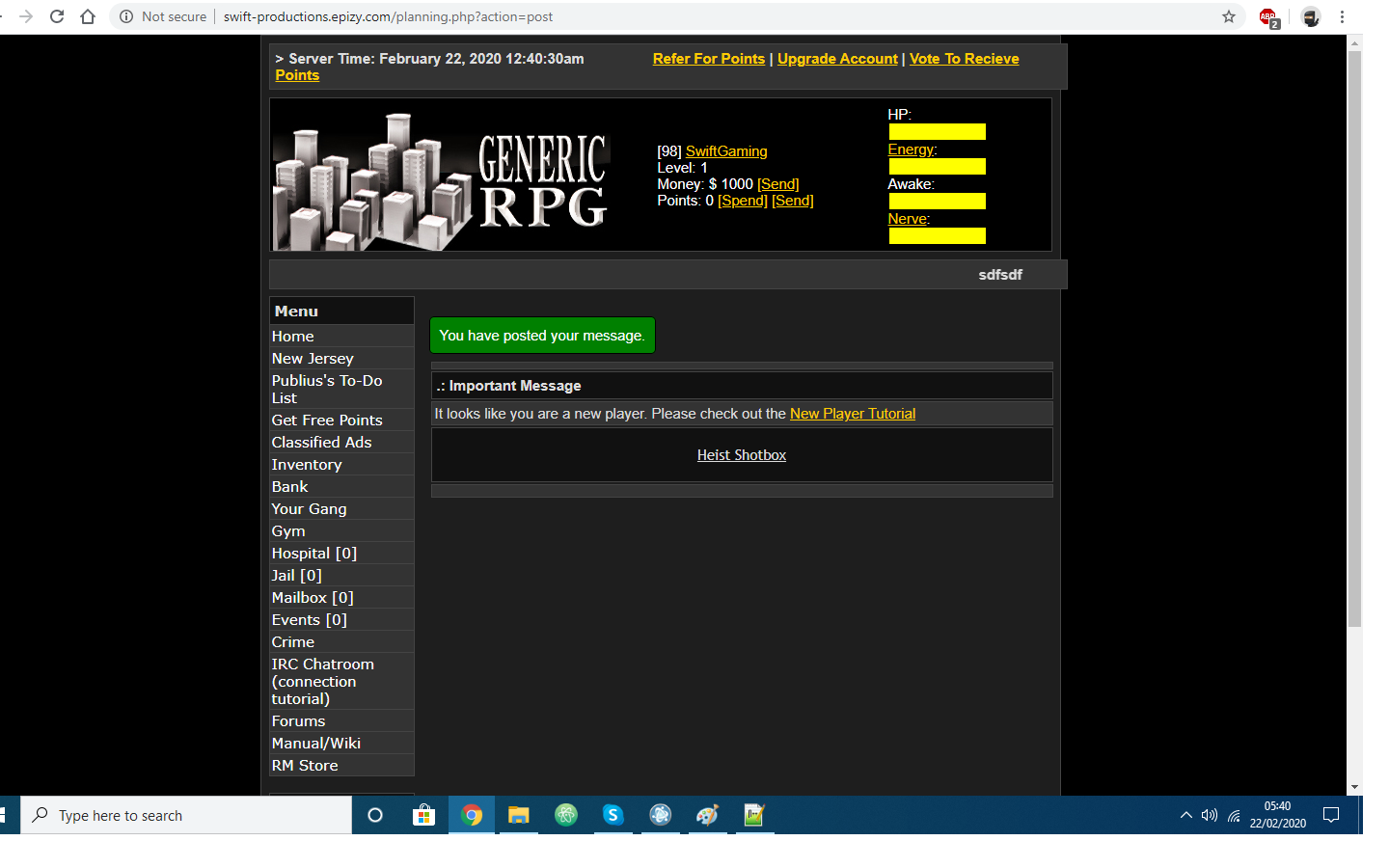Open the Skype taskbar icon

613,815
